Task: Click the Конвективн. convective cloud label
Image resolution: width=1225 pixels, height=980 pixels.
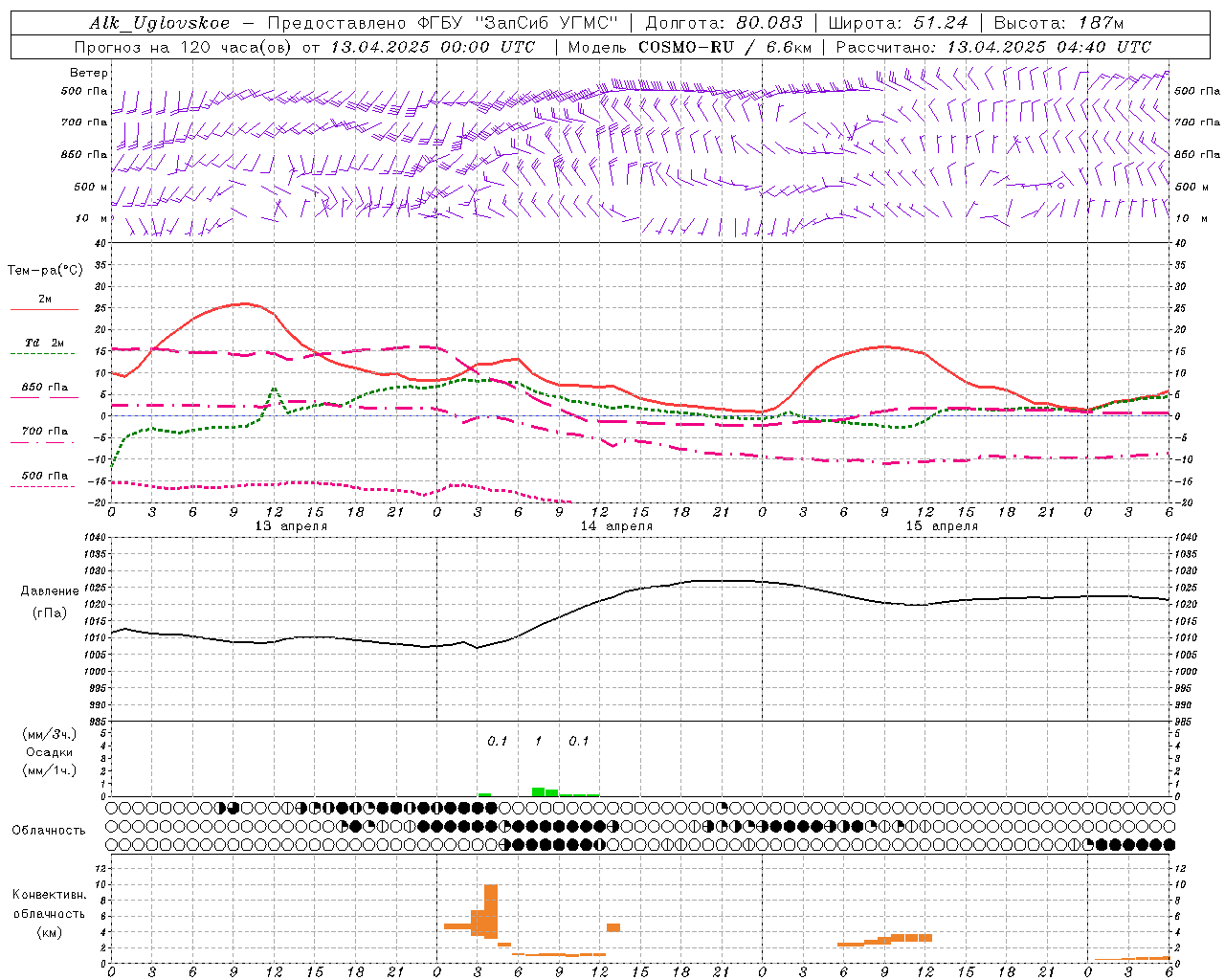Action: [x=49, y=895]
